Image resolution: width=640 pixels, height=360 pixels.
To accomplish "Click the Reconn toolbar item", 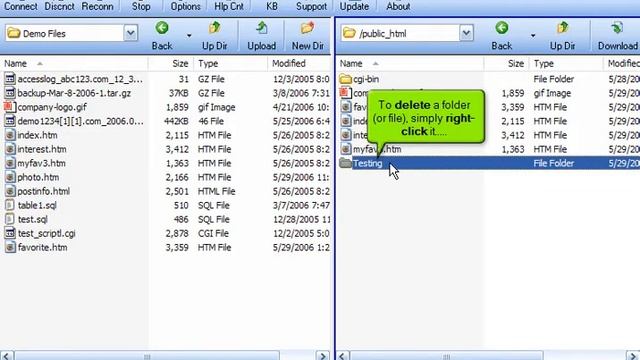I will click(x=98, y=7).
